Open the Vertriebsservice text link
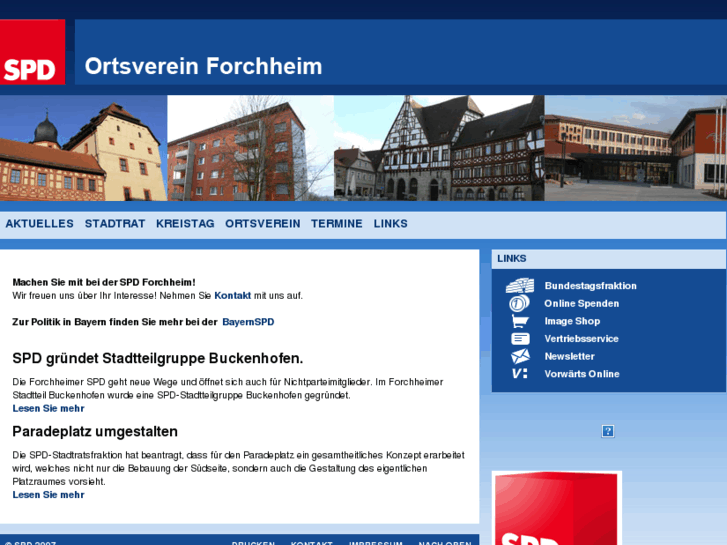This screenshot has height=545, width=727. click(x=581, y=339)
